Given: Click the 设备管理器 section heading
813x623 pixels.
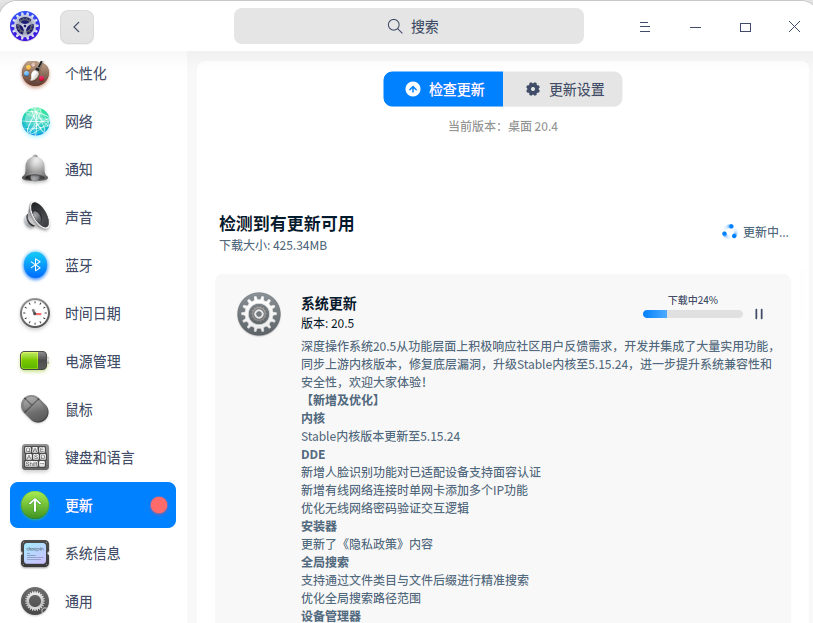Looking at the screenshot, I should (331, 616).
